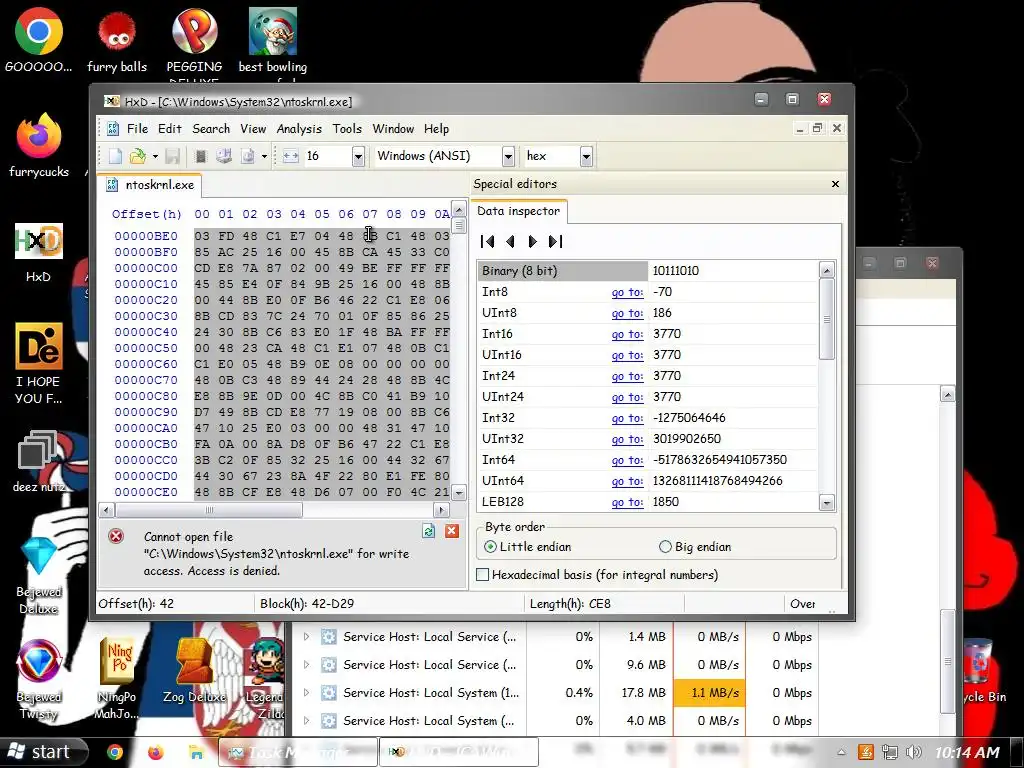
Task: Click the Windows start button
Action: (43, 752)
